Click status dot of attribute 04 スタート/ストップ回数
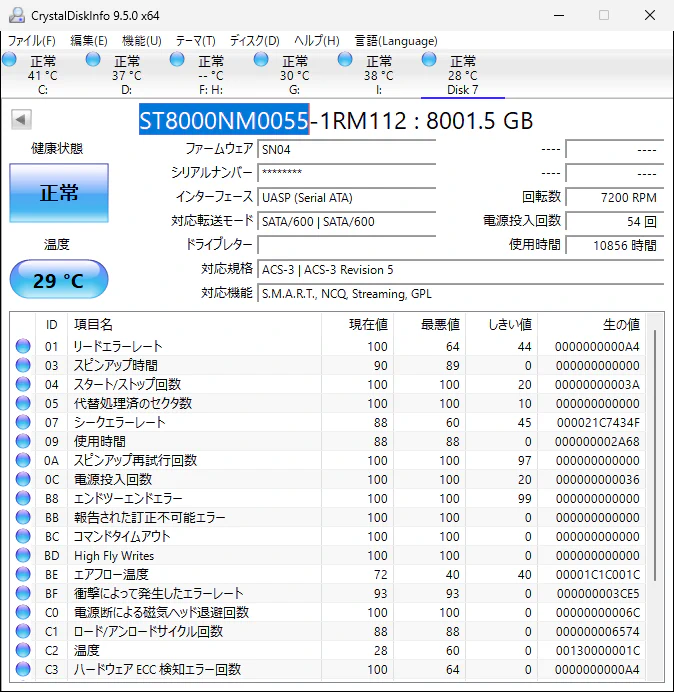674x692 pixels. pos(23,384)
